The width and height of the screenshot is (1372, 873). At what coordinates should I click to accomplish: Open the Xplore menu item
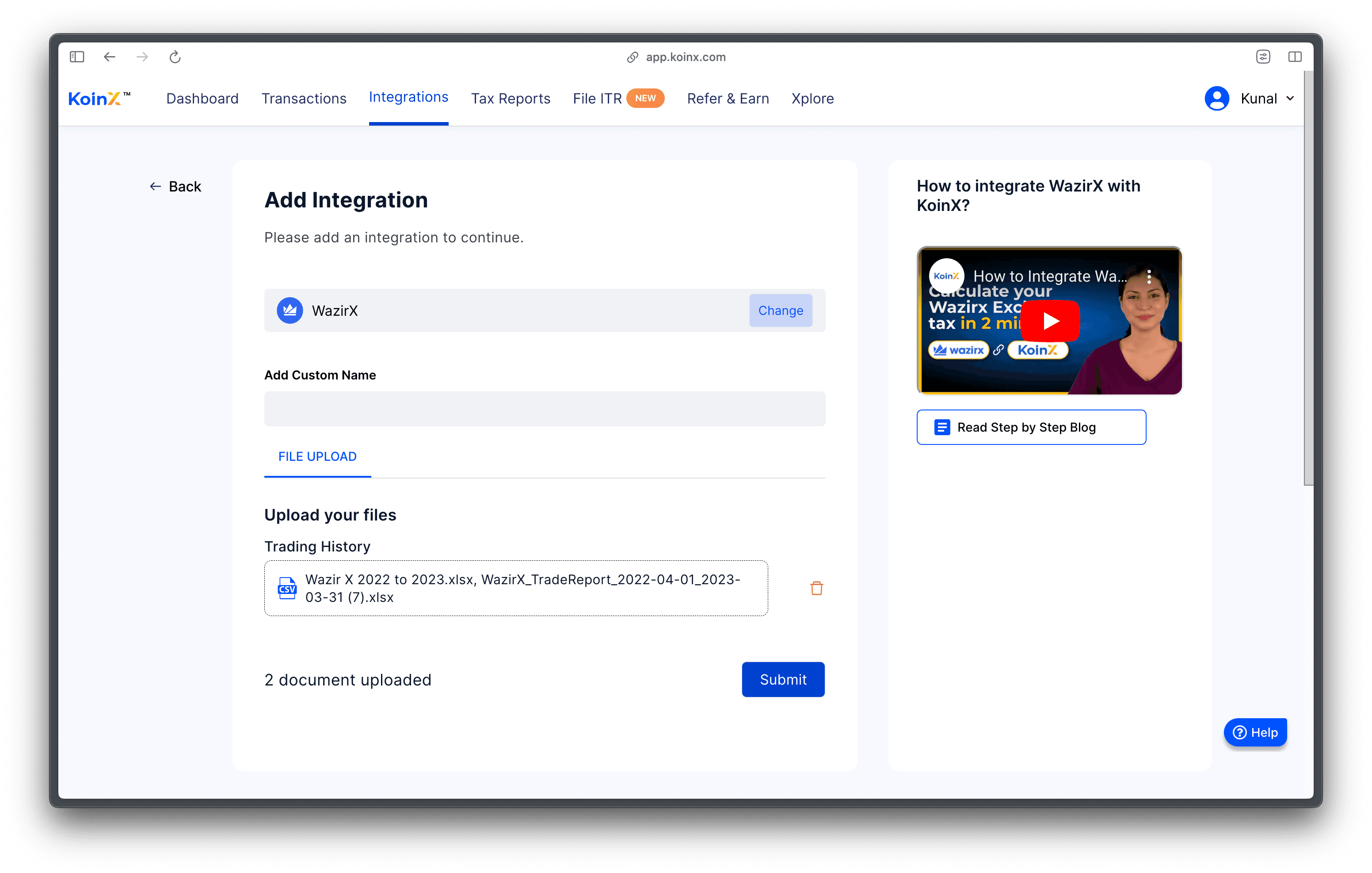click(x=812, y=99)
